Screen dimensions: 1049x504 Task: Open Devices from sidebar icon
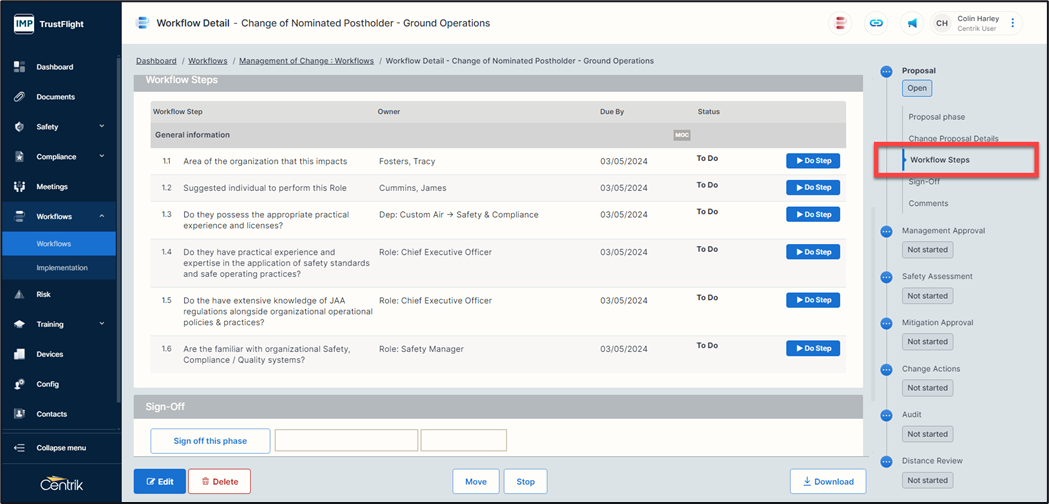pyautogui.click(x=19, y=354)
